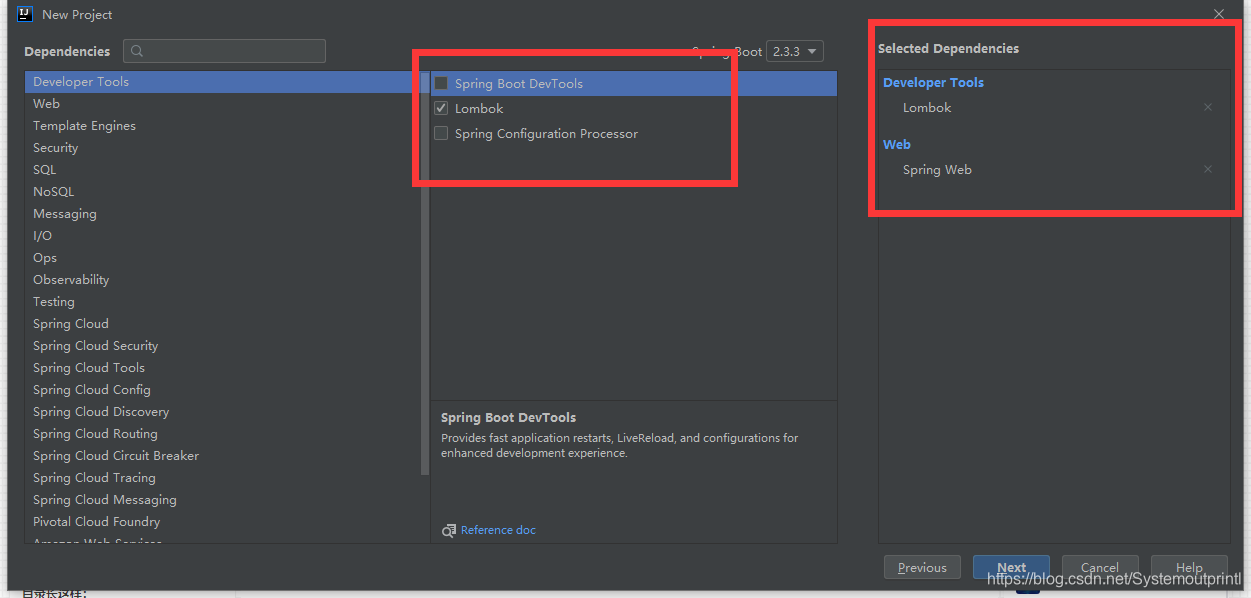This screenshot has height=598, width=1251.
Task: Click the Next button
Action: point(1011,567)
